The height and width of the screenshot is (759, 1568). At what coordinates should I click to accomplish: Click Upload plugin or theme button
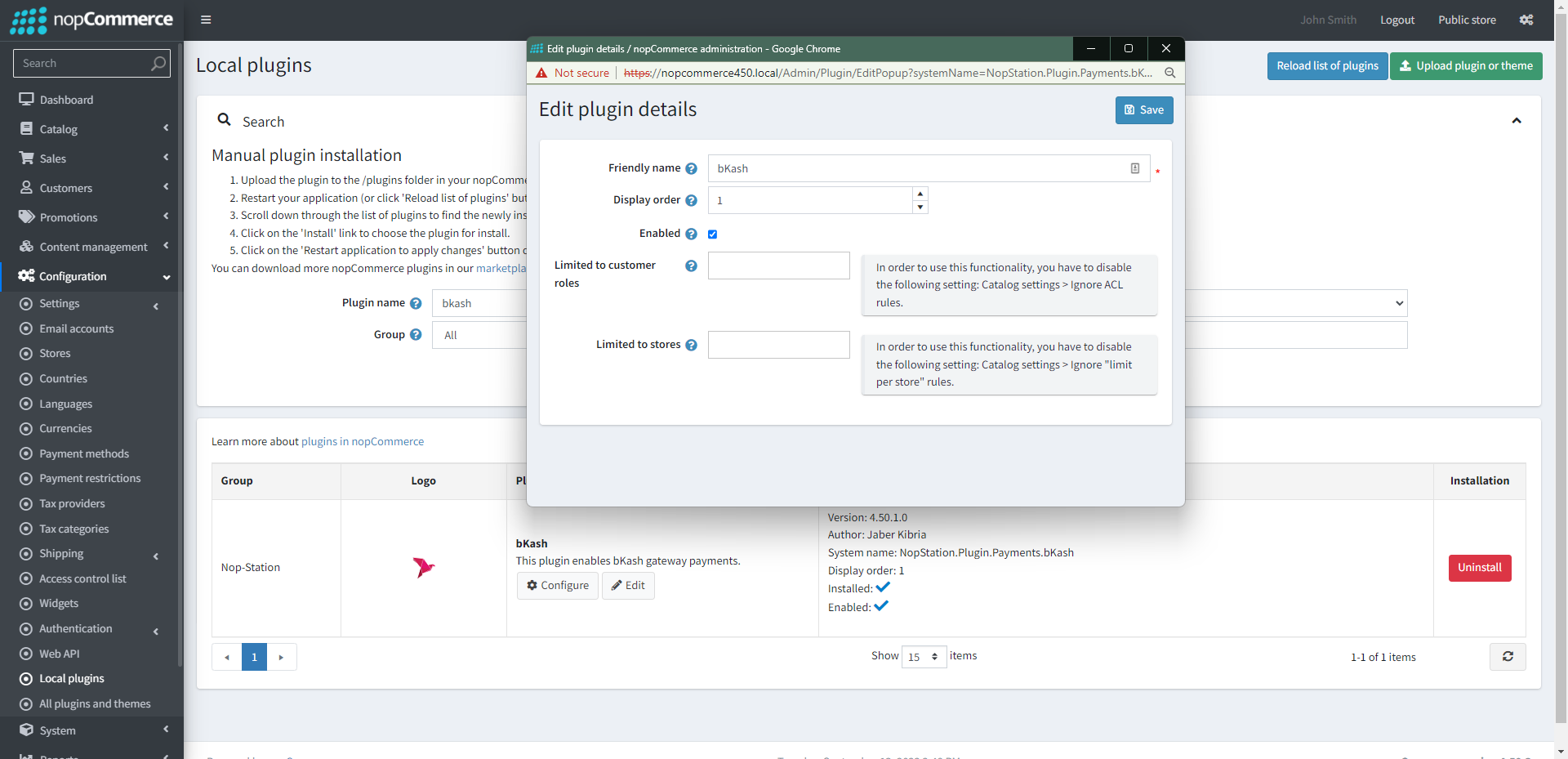[x=1466, y=66]
